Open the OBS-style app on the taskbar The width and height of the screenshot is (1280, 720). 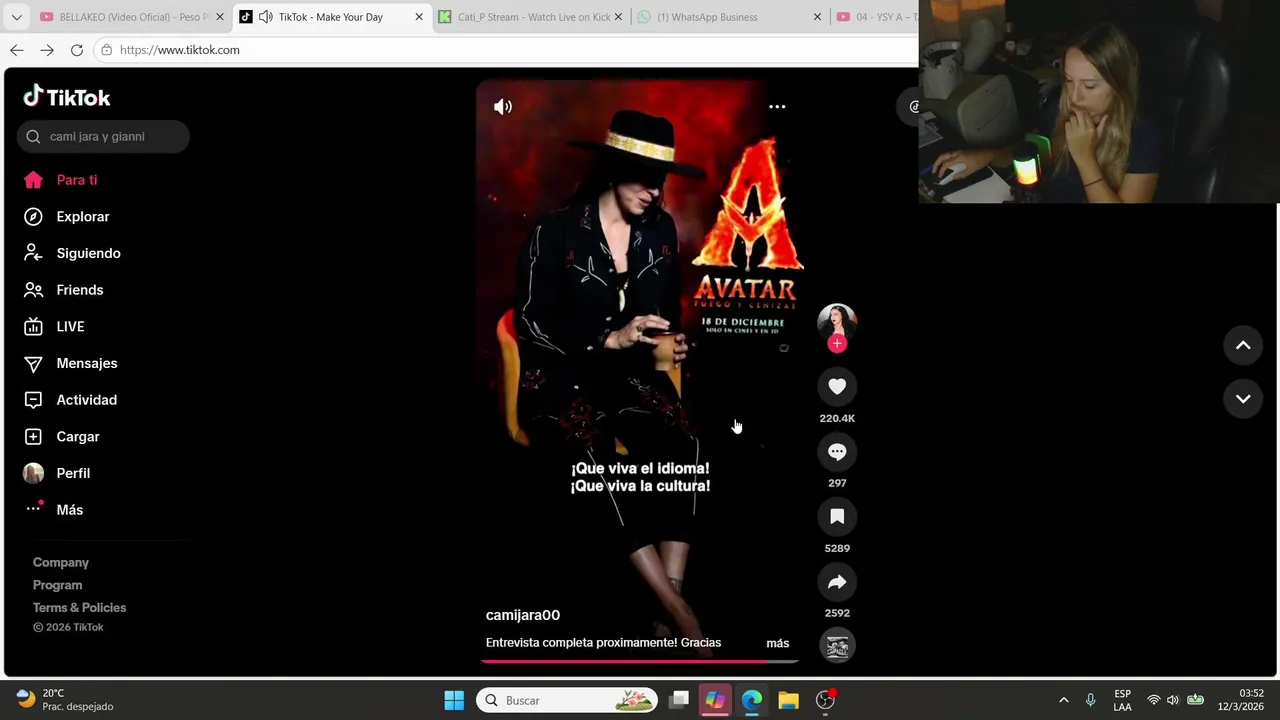tap(825, 700)
